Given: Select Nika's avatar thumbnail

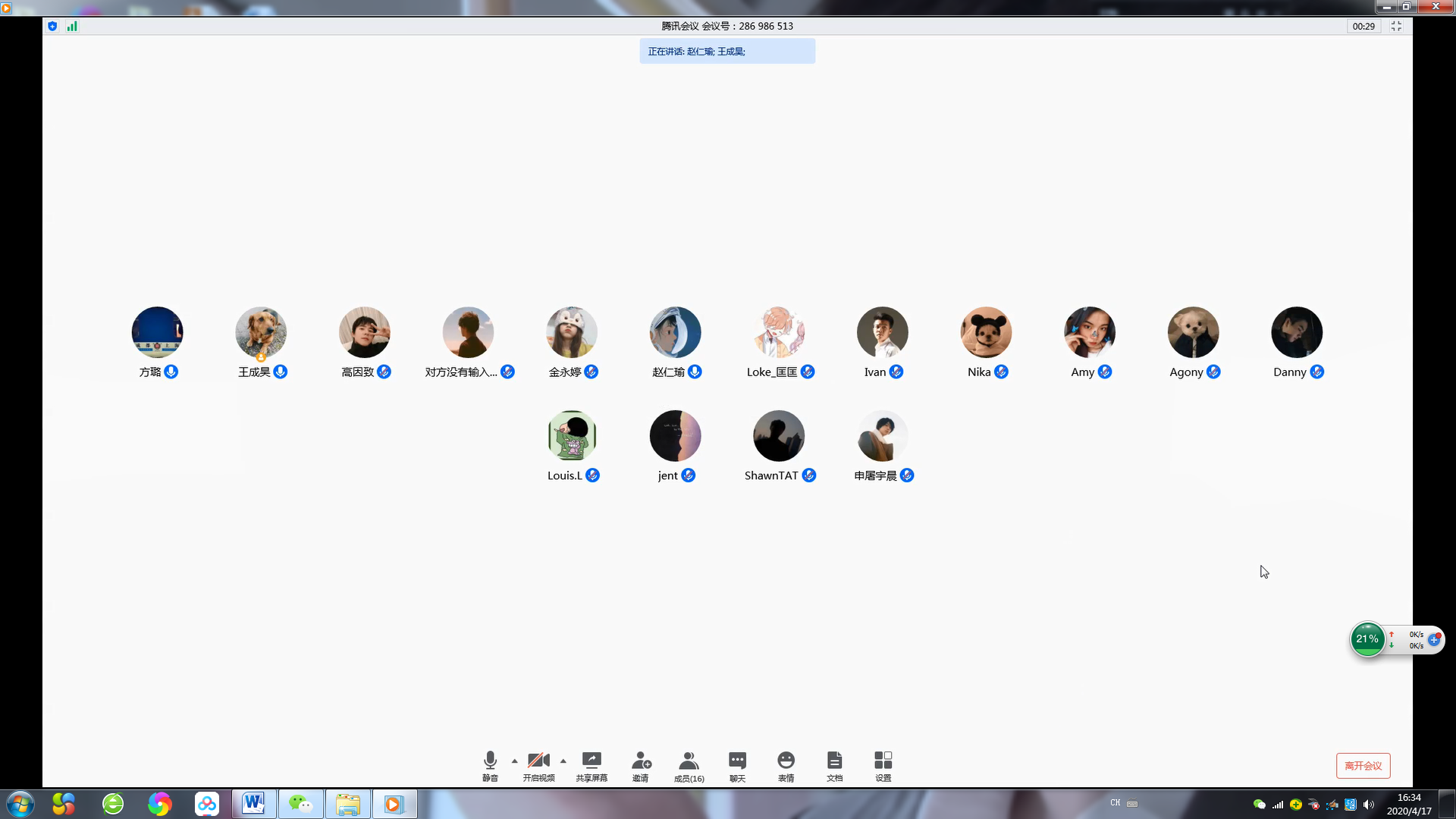Looking at the screenshot, I should point(986,332).
